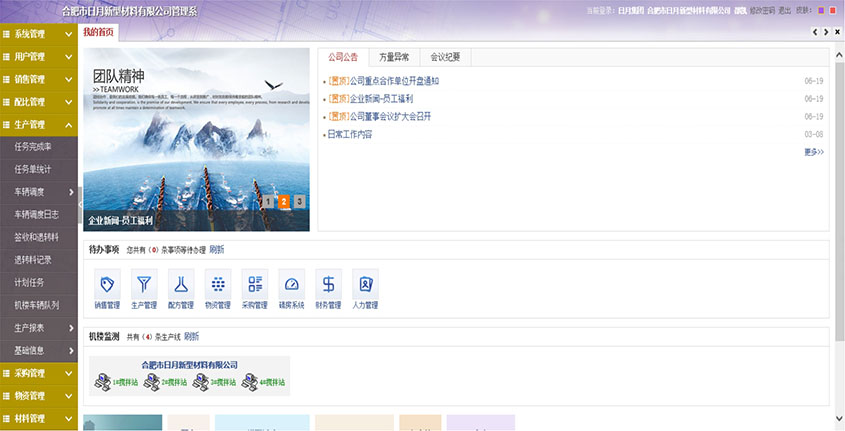Select the purple skin color swatch
The height and width of the screenshot is (431, 845).
click(821, 11)
